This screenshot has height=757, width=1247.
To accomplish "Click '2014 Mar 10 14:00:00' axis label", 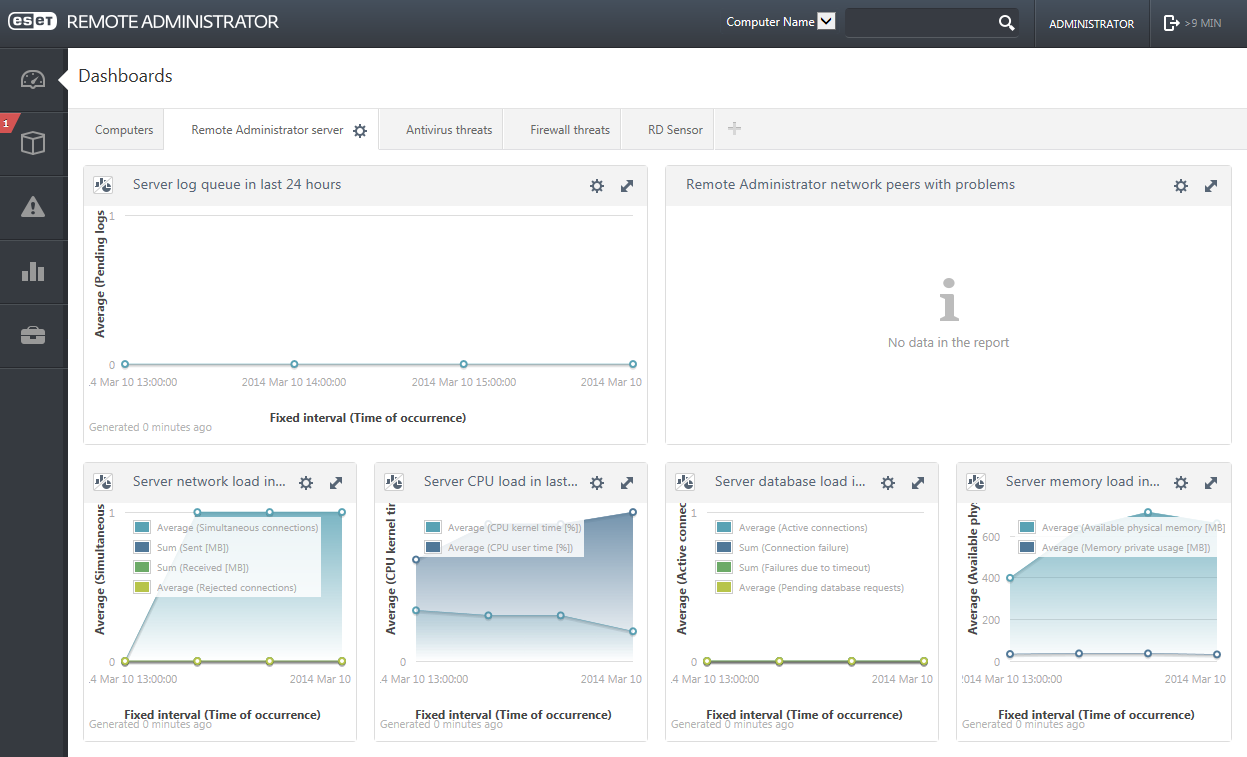I will [x=294, y=382].
